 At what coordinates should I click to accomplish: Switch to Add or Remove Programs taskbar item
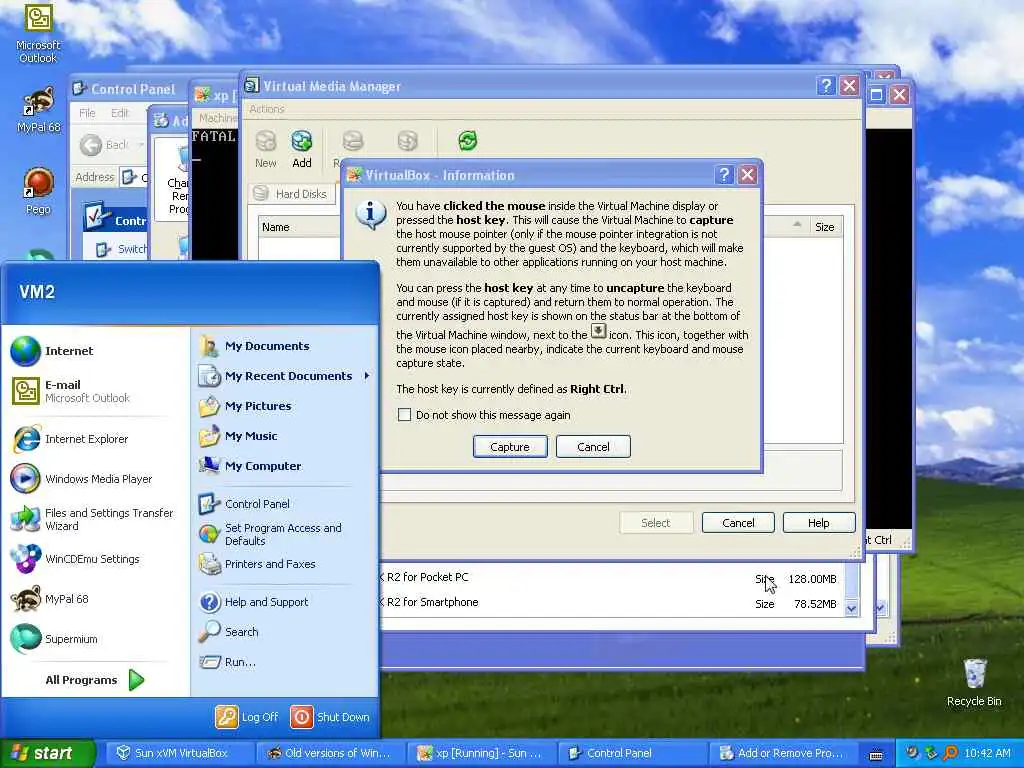[782, 753]
